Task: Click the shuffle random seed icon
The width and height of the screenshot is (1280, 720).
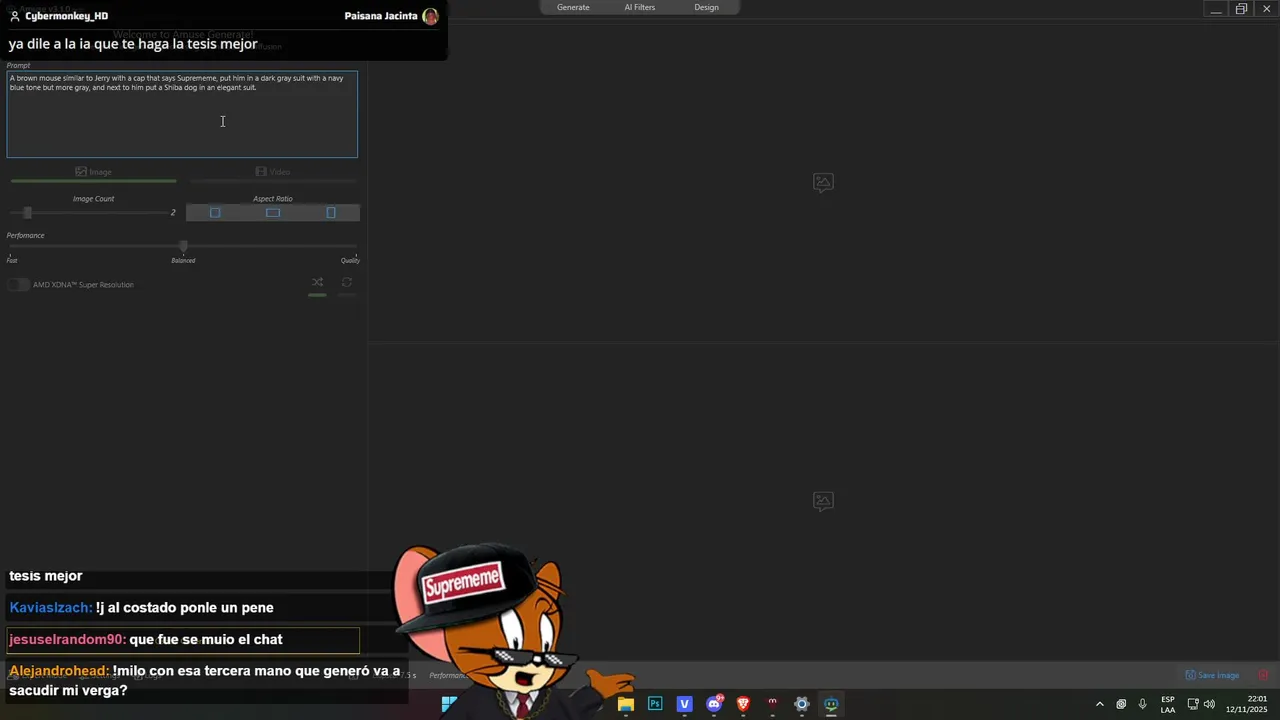Action: pos(317,282)
